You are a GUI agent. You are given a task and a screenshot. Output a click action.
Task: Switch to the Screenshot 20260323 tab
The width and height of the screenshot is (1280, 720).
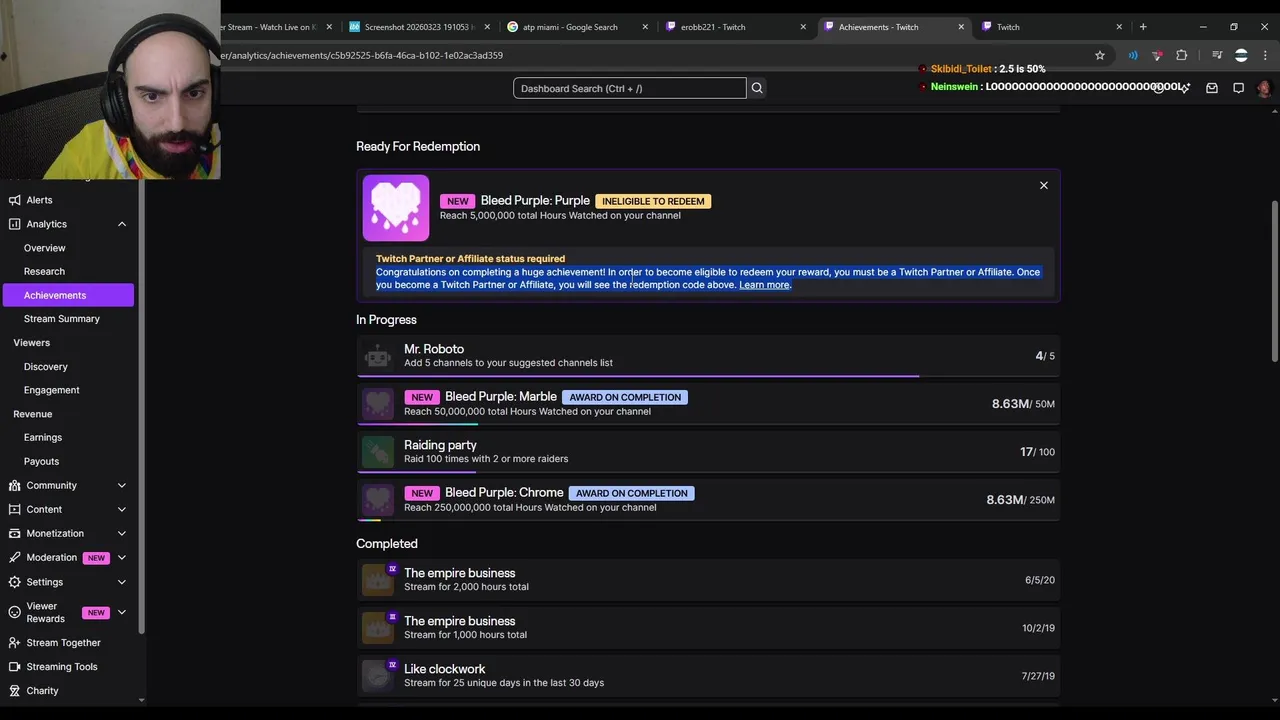420,27
